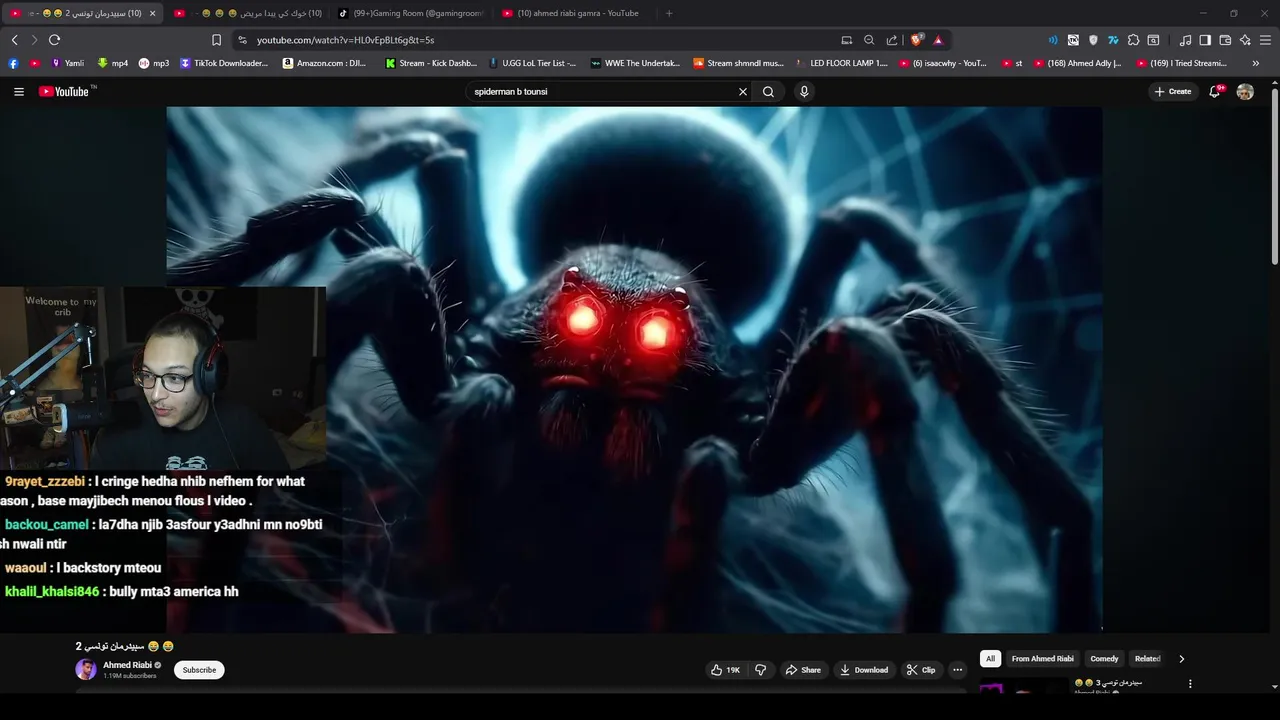Open the isaacwhy YouTube bookmark
This screenshot has width=1280, height=720.
pos(942,63)
